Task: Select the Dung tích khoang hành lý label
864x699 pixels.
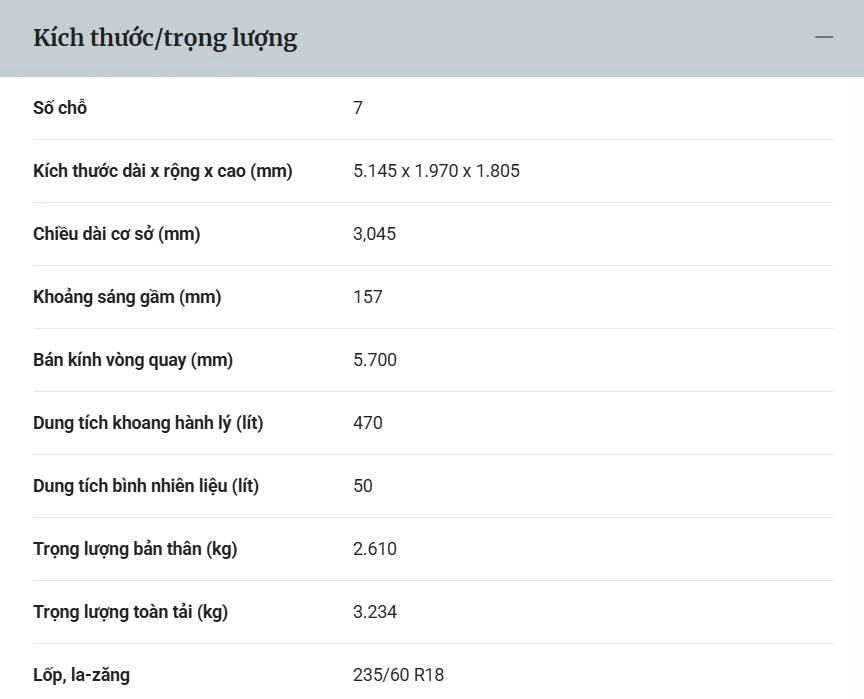Action: point(148,423)
